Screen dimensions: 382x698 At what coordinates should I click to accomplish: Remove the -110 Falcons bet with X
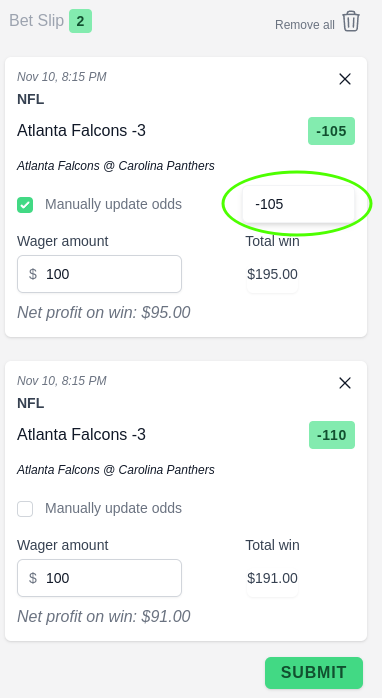pyautogui.click(x=345, y=383)
